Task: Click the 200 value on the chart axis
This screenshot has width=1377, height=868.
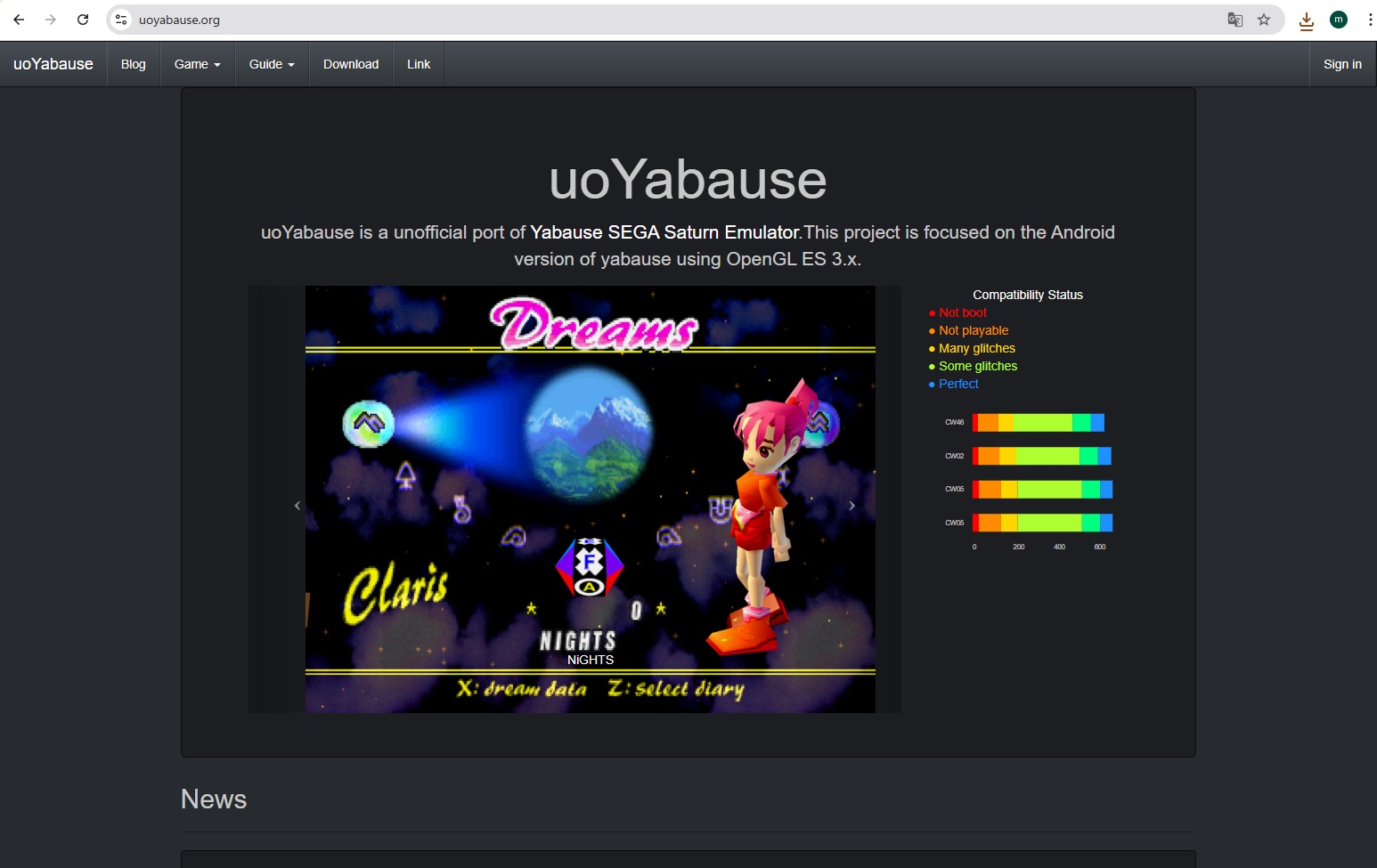Action: coord(1019,547)
